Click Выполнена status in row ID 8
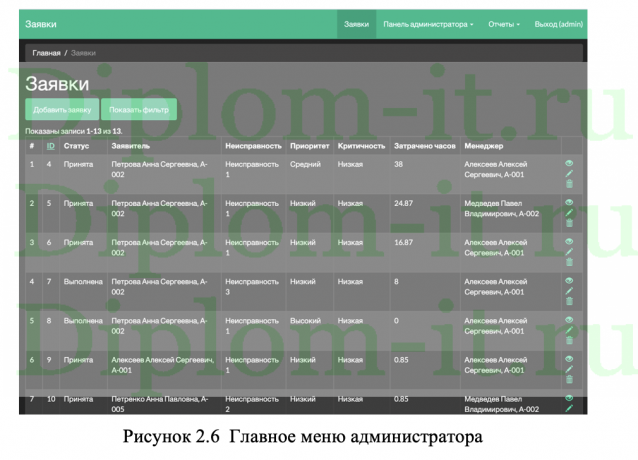 point(83,321)
